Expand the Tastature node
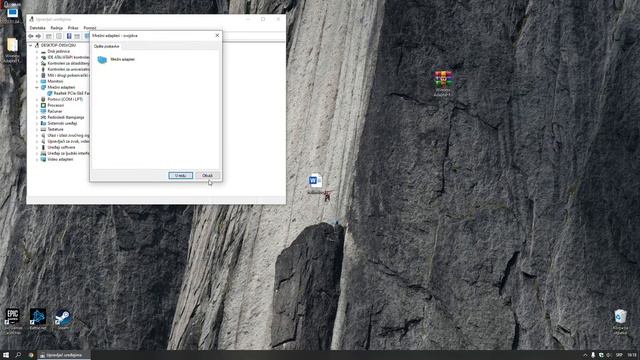Image resolution: width=640 pixels, height=360 pixels. point(37,129)
